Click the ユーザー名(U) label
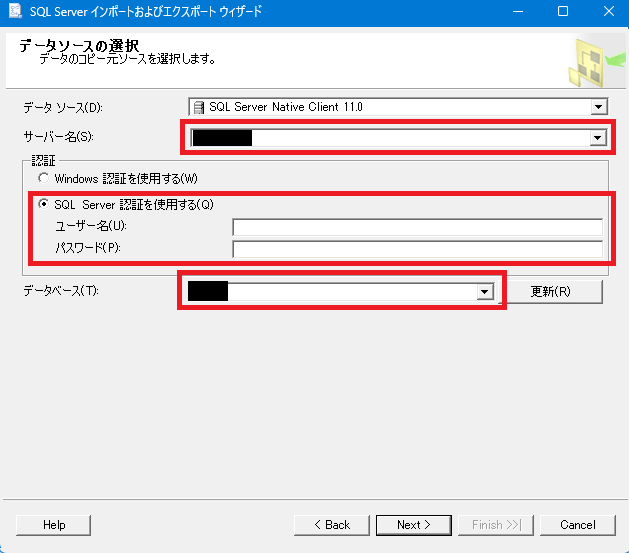This screenshot has height=553, width=629. (91, 226)
